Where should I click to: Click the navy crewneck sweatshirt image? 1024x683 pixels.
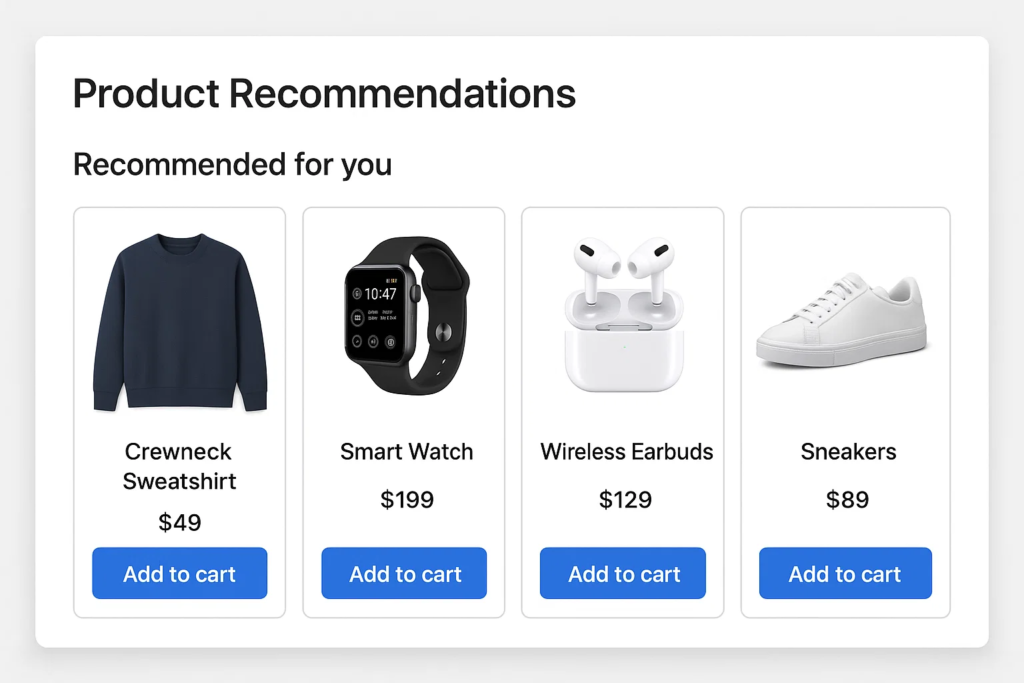click(x=180, y=322)
